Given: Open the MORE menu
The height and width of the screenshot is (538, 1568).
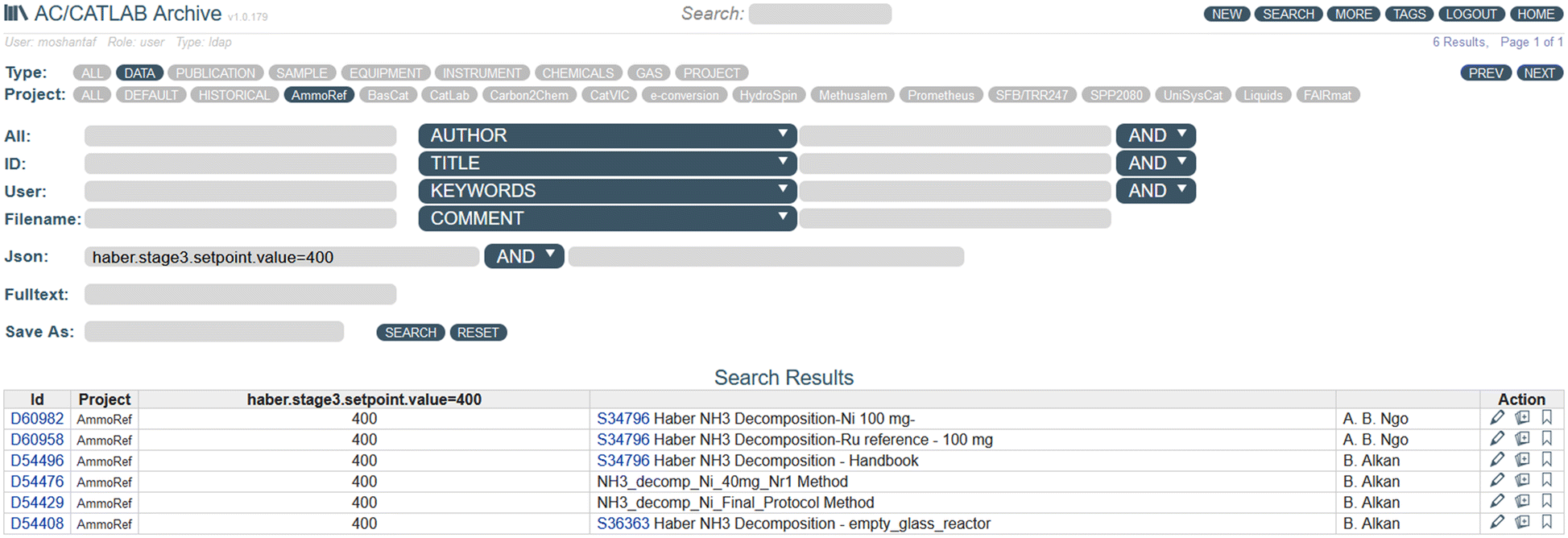Looking at the screenshot, I should click(x=1354, y=14).
